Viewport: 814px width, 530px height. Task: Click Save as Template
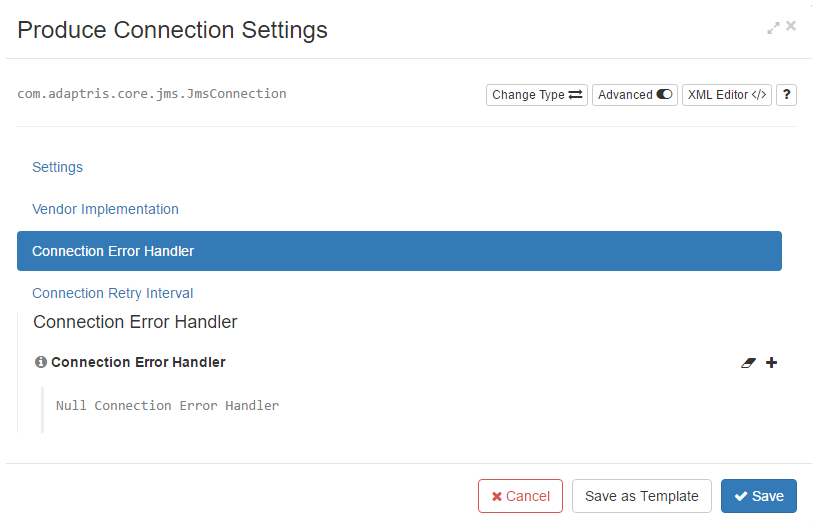tap(642, 496)
